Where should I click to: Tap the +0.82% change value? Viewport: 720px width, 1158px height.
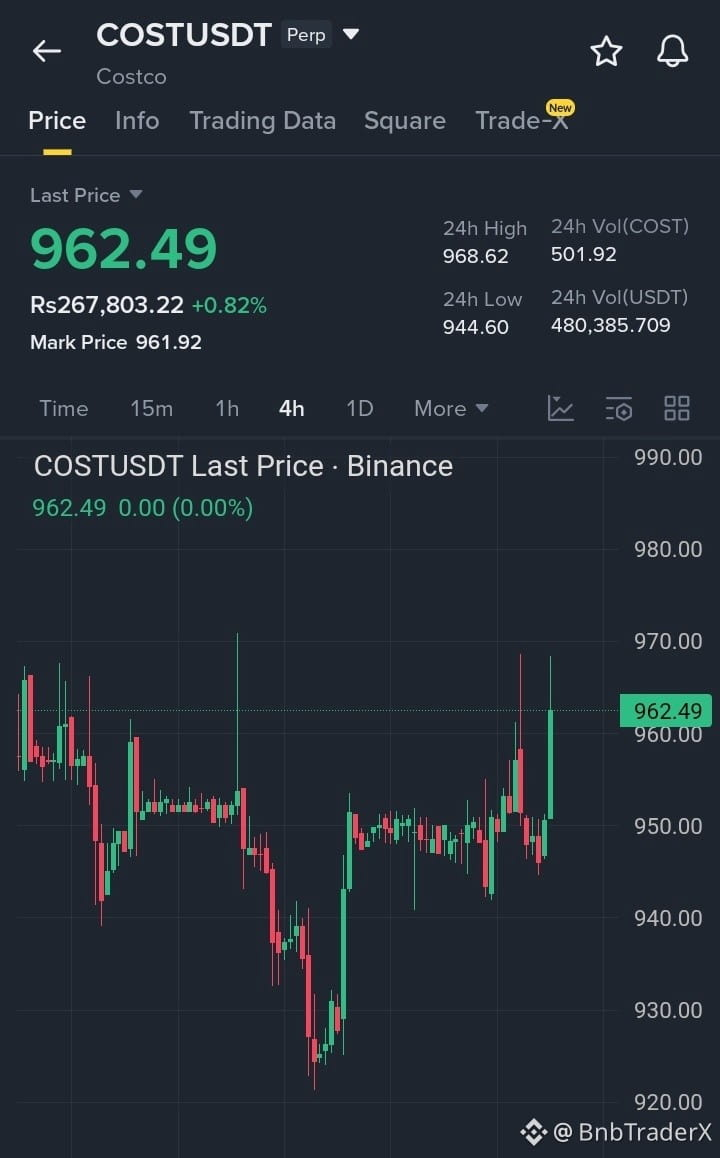[x=229, y=306]
